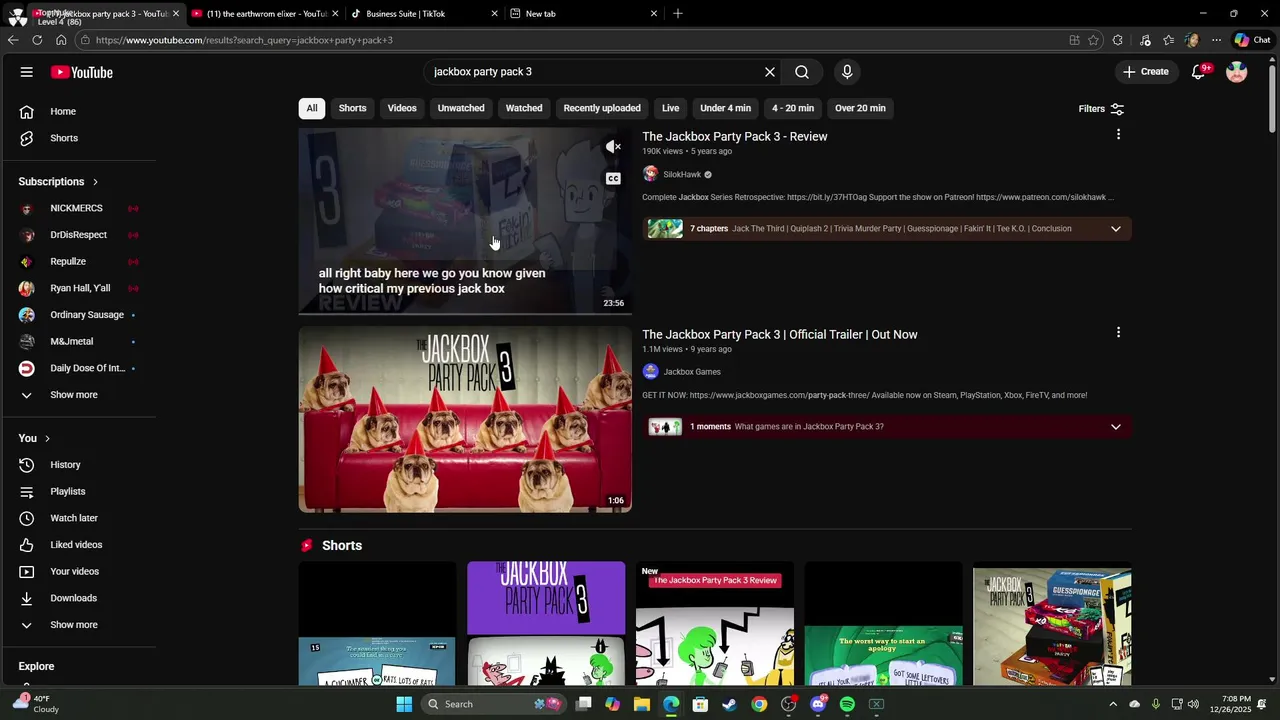The width and height of the screenshot is (1280, 720).
Task: Unmute the preview video speaker icon
Action: [x=613, y=147]
